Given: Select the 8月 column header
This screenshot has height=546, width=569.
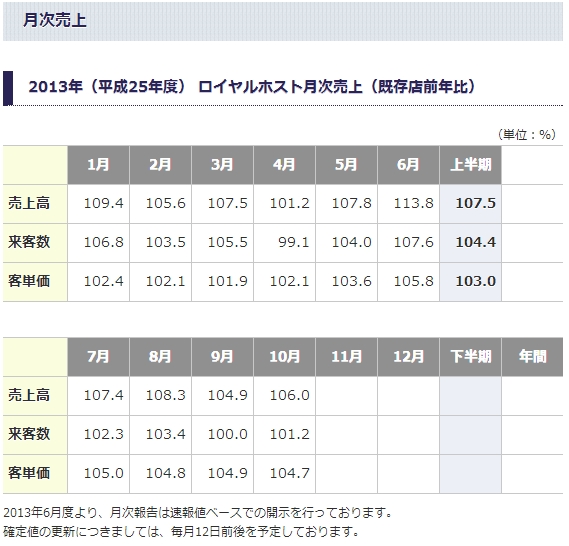Looking at the screenshot, I should [x=160, y=357].
